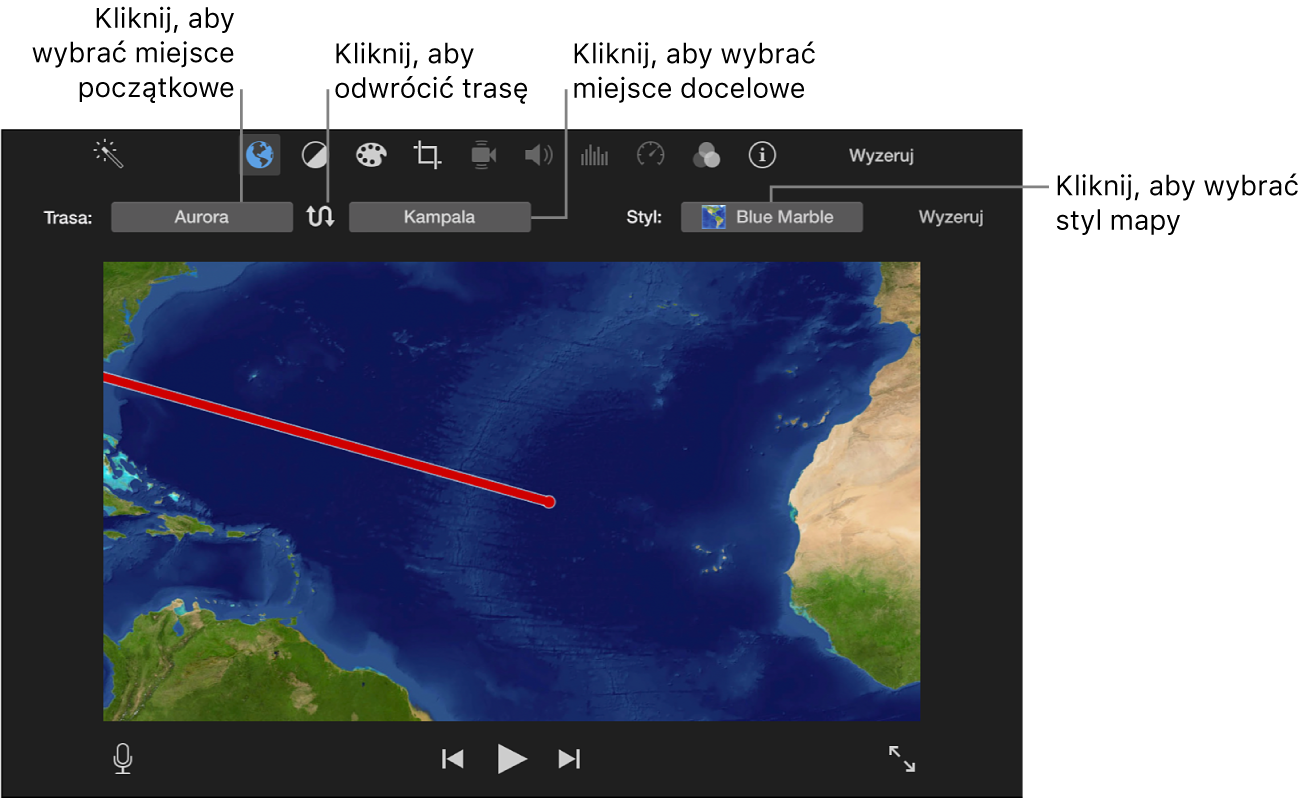This screenshot has height=798, width=1303.
Task: Play the map animation
Action: tap(511, 759)
